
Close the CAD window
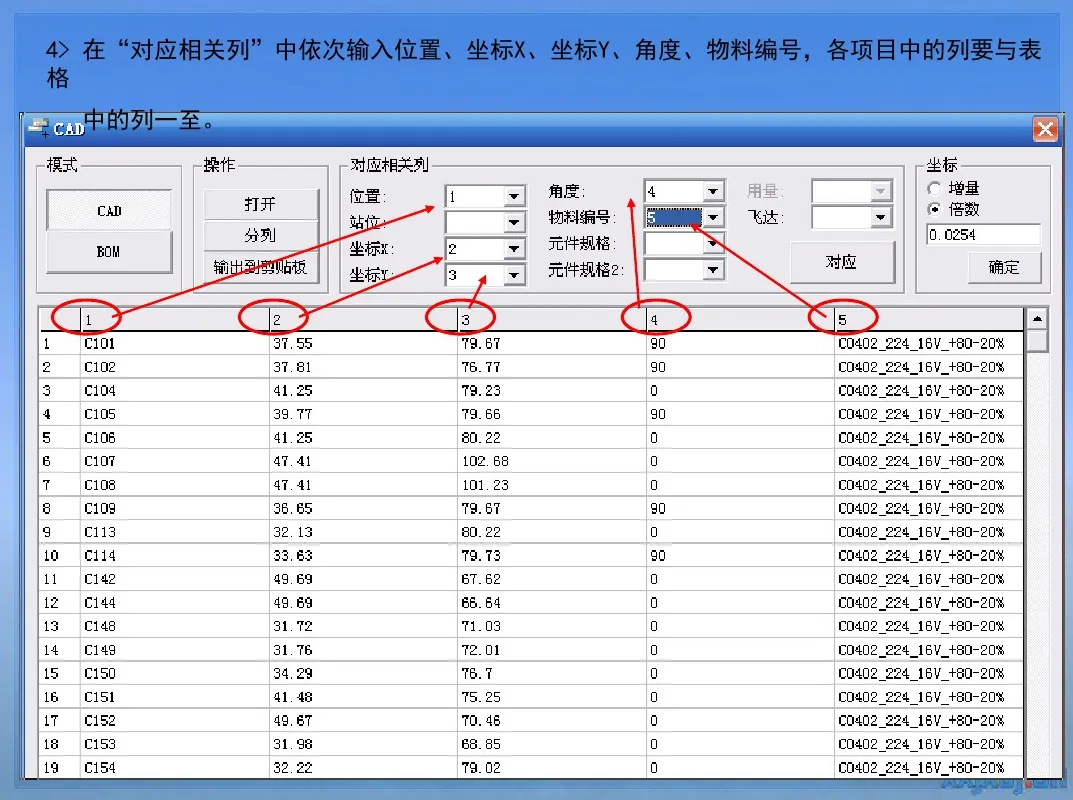click(1045, 129)
